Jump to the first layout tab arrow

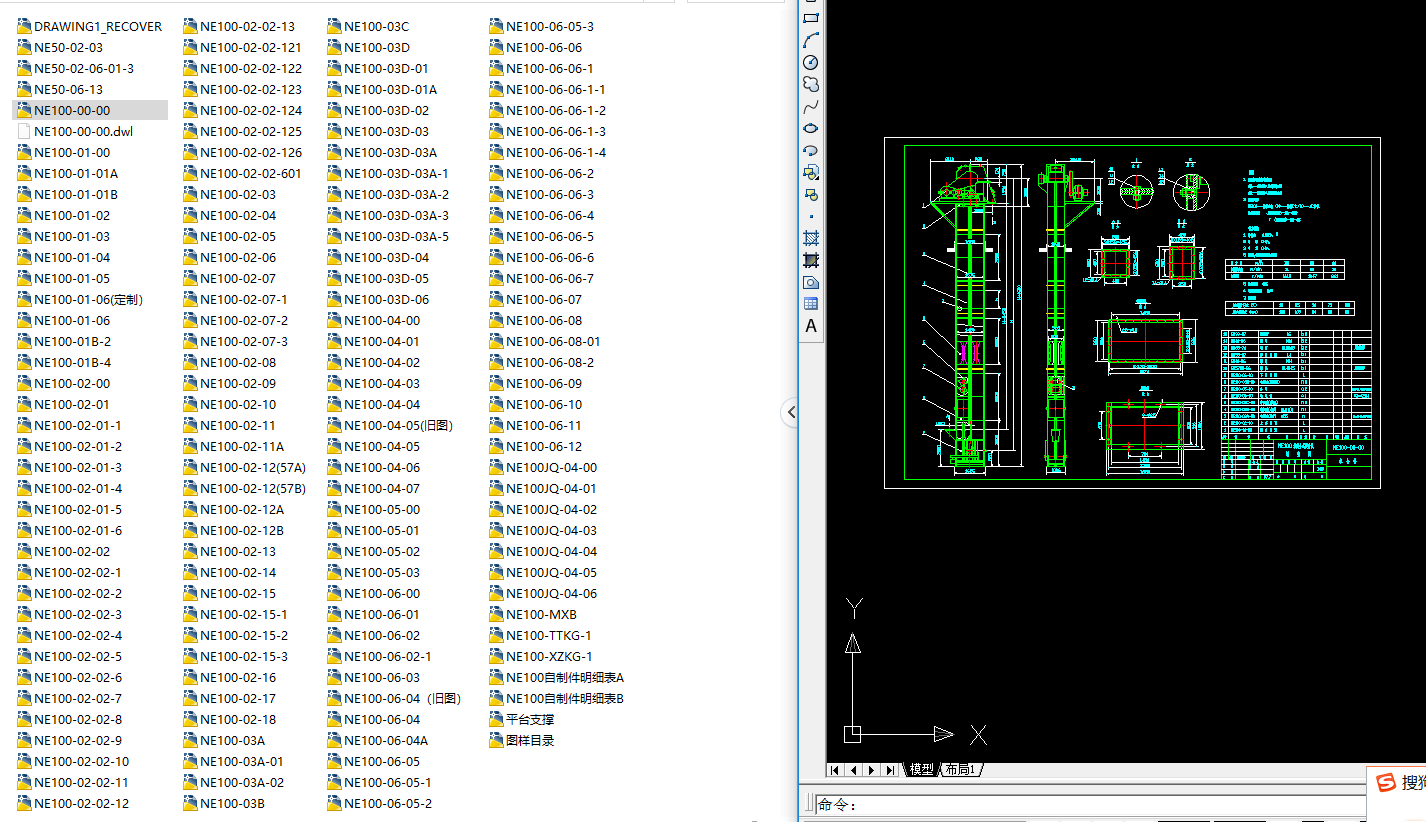tap(835, 770)
